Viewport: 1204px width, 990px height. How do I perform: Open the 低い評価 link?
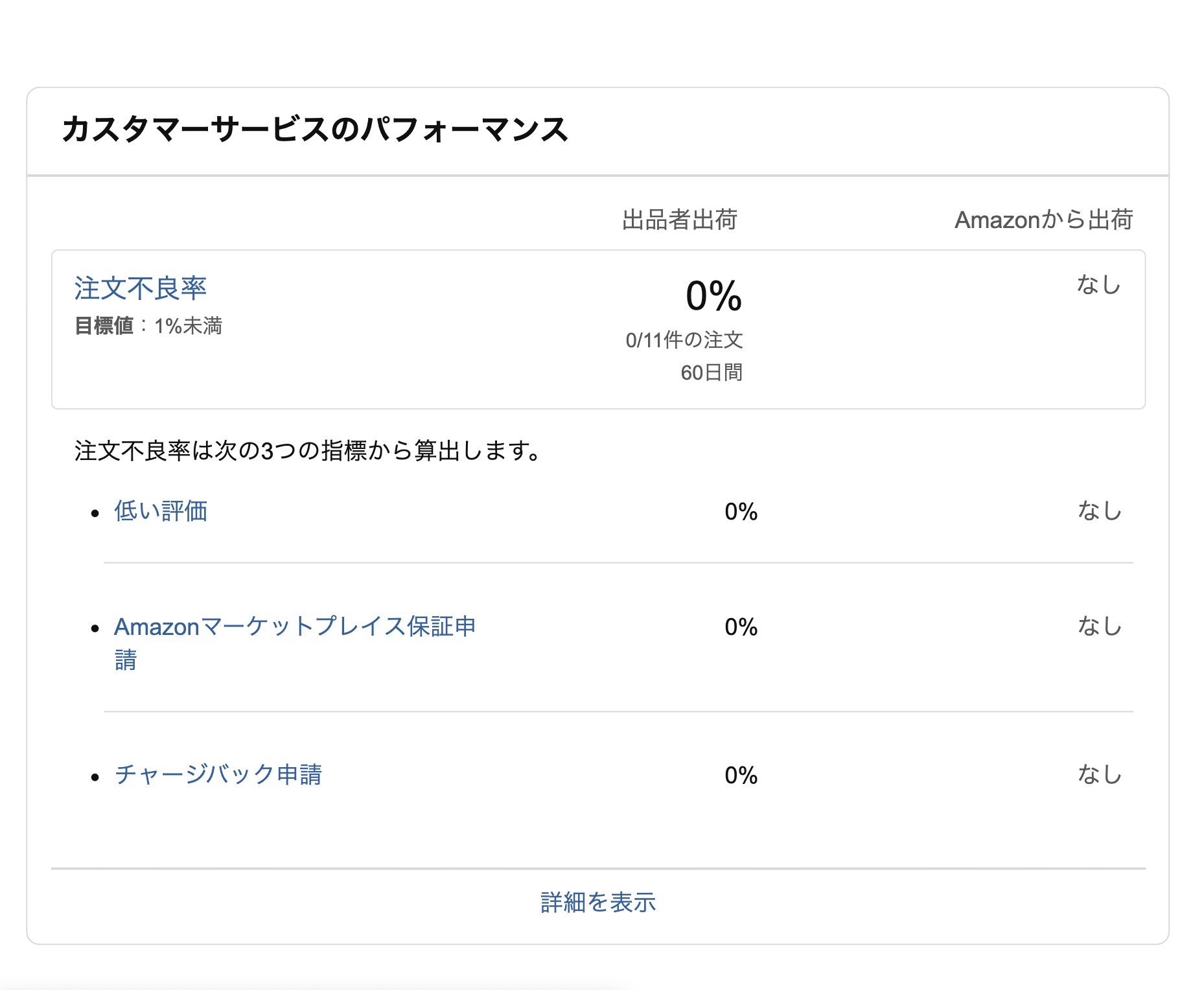pyautogui.click(x=161, y=511)
